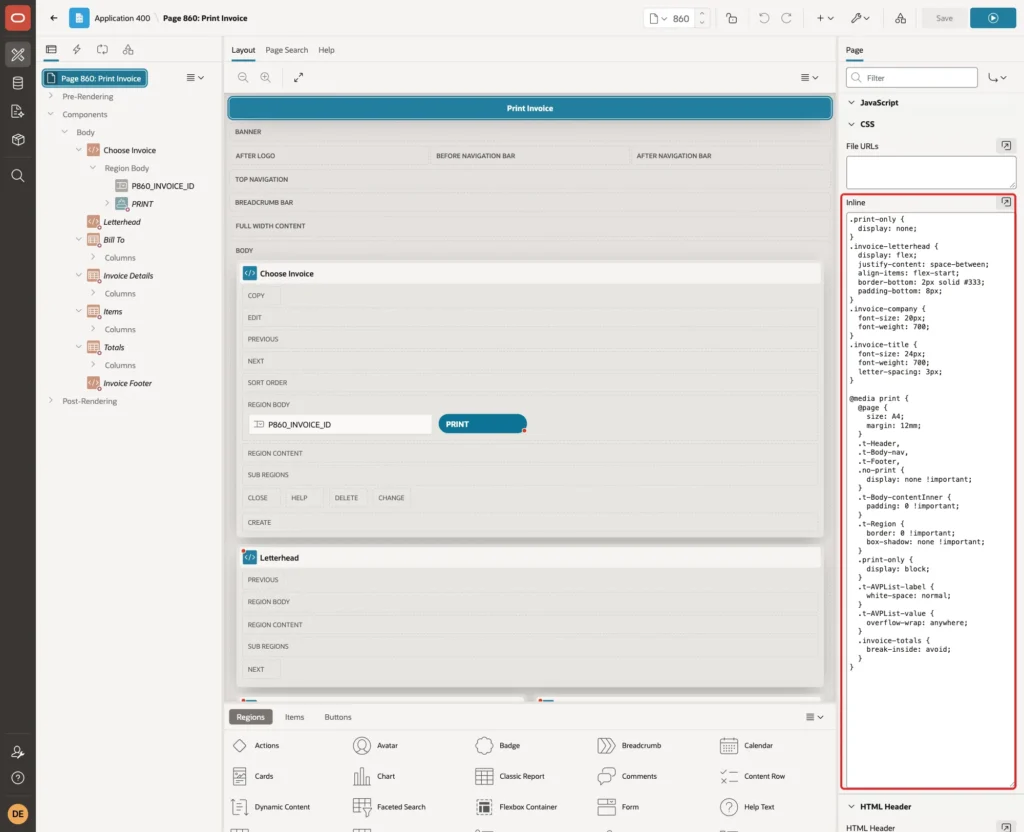Collapse the HTML Header property group
This screenshot has height=832, width=1024.
point(851,807)
